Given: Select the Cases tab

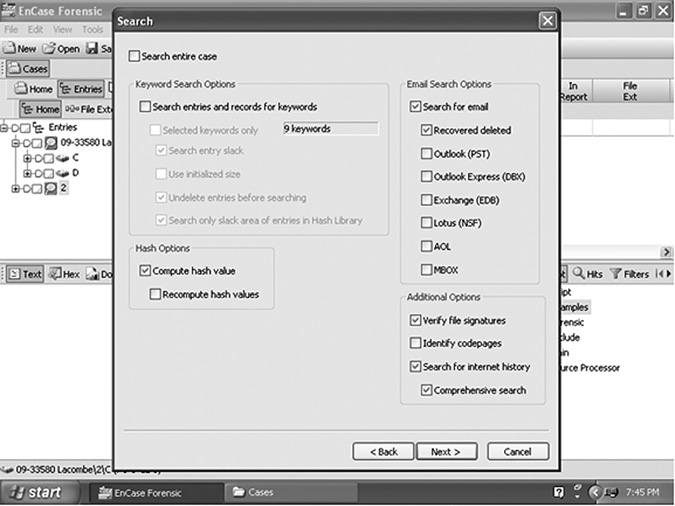Looking at the screenshot, I should click(x=28, y=68).
